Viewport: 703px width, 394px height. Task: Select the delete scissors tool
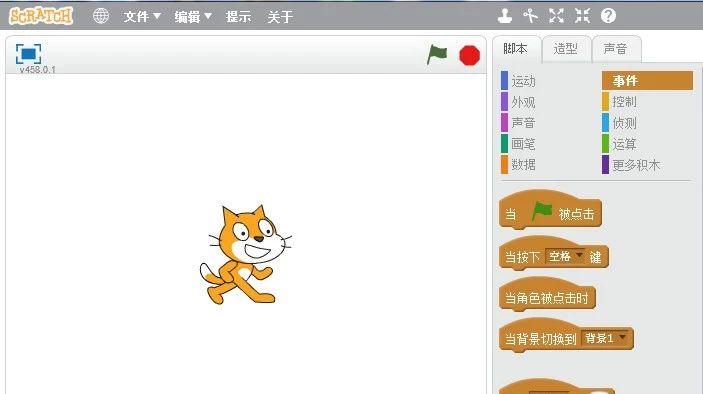pos(530,16)
